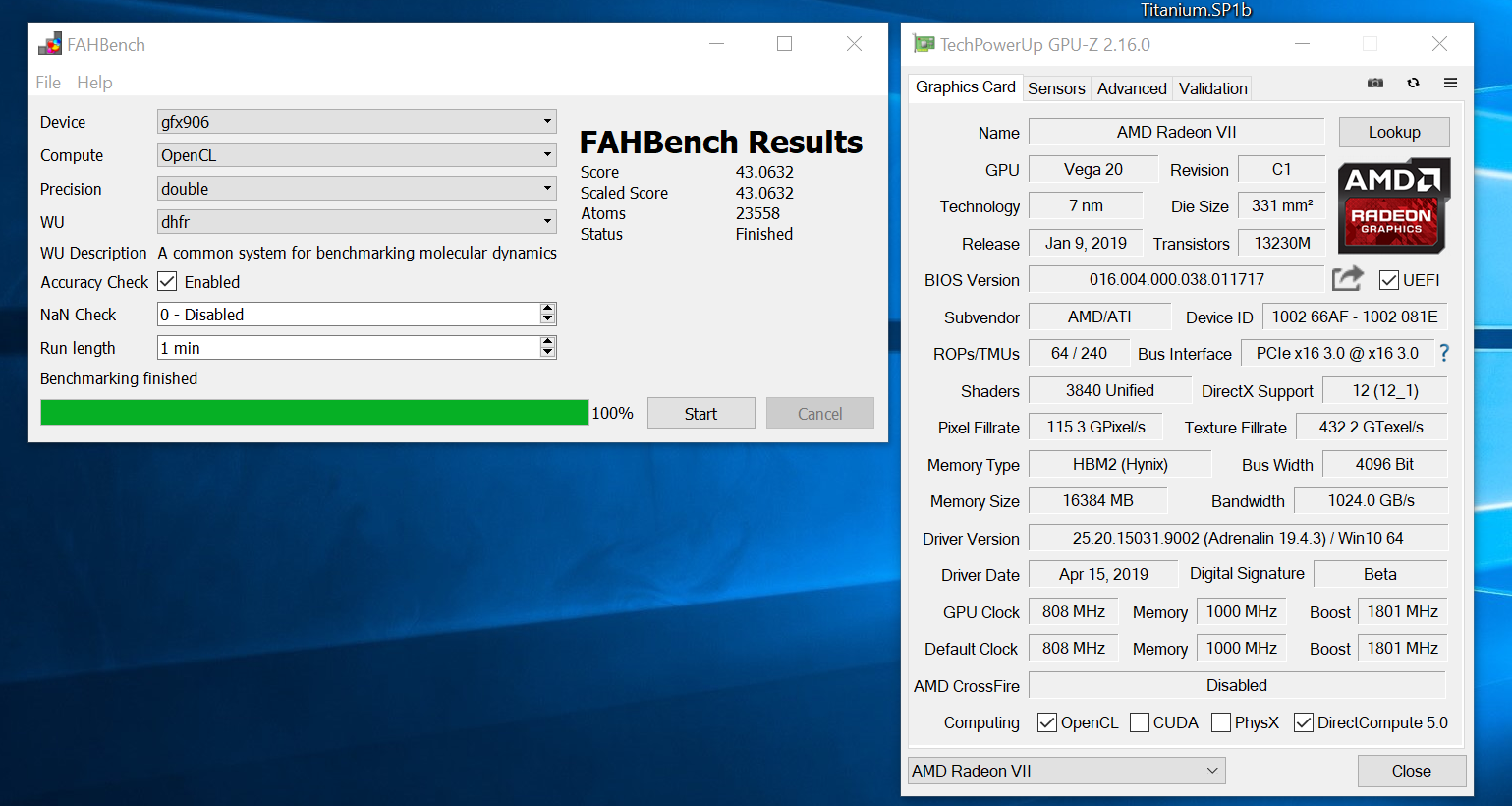Click the BIOS Version value 016.004.000.038.011717
Viewport: 1512px width, 806px height.
[x=1177, y=279]
